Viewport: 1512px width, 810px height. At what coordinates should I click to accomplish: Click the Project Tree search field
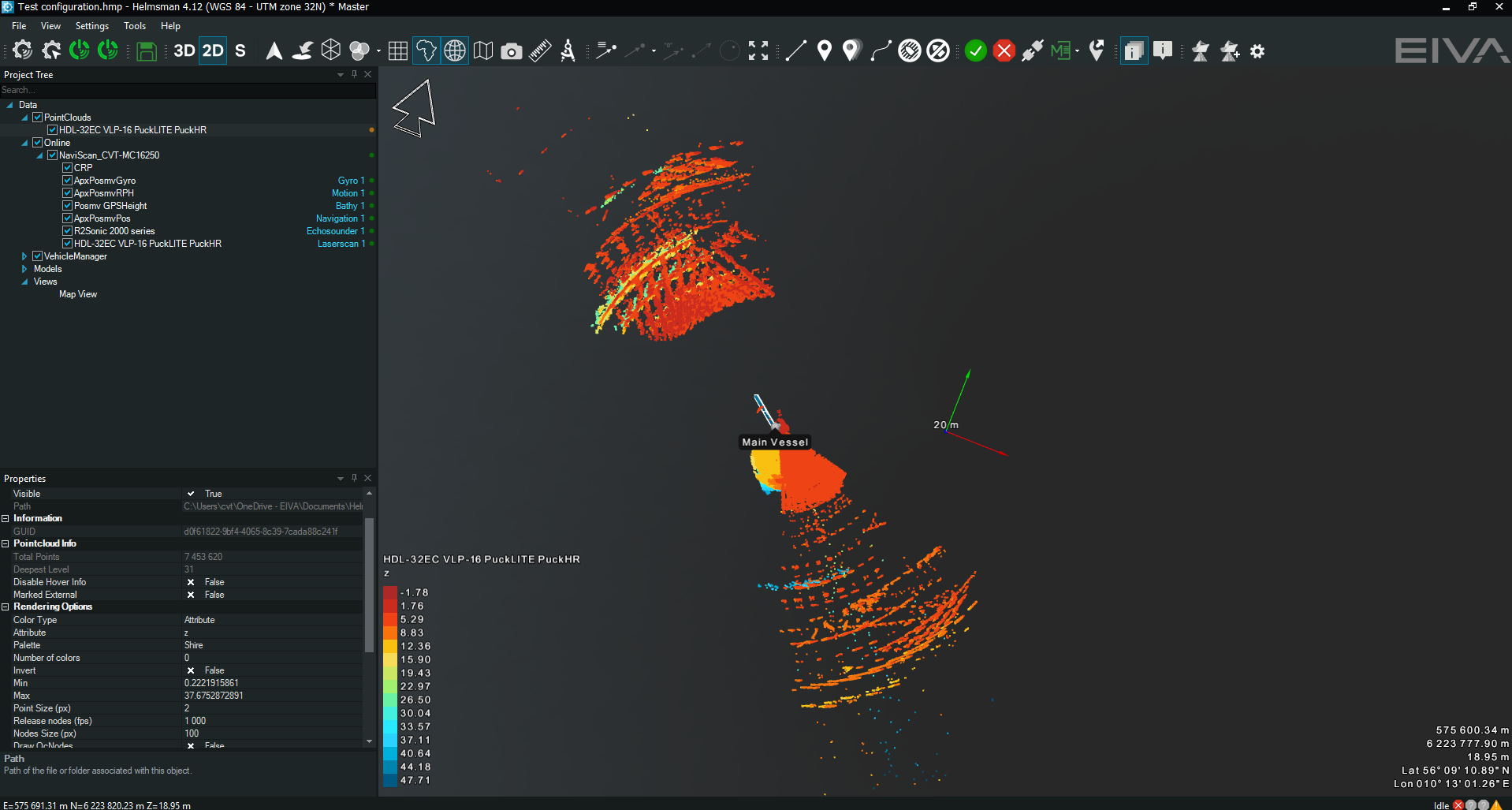(188, 90)
